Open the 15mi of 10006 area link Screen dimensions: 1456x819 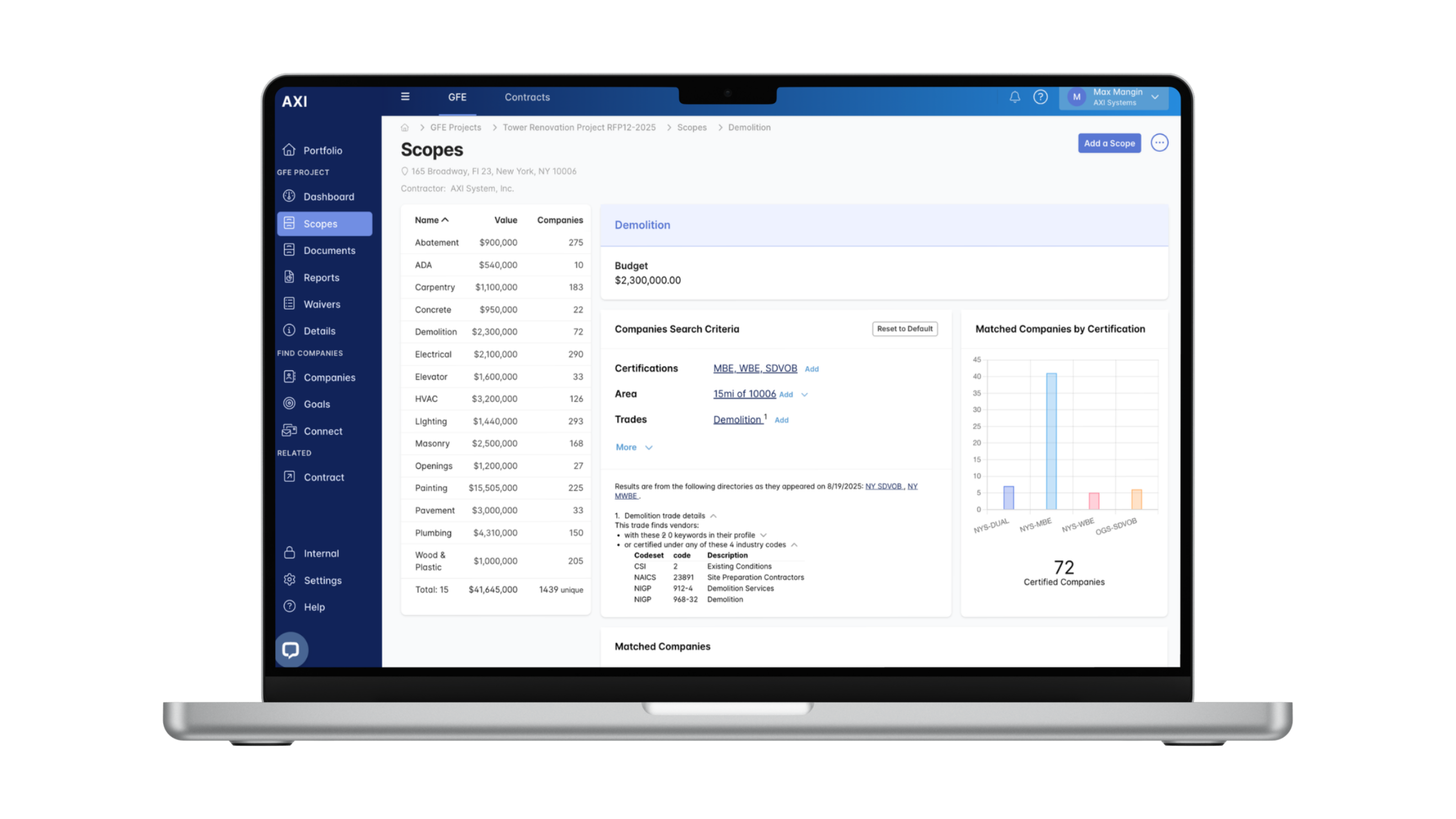click(745, 394)
